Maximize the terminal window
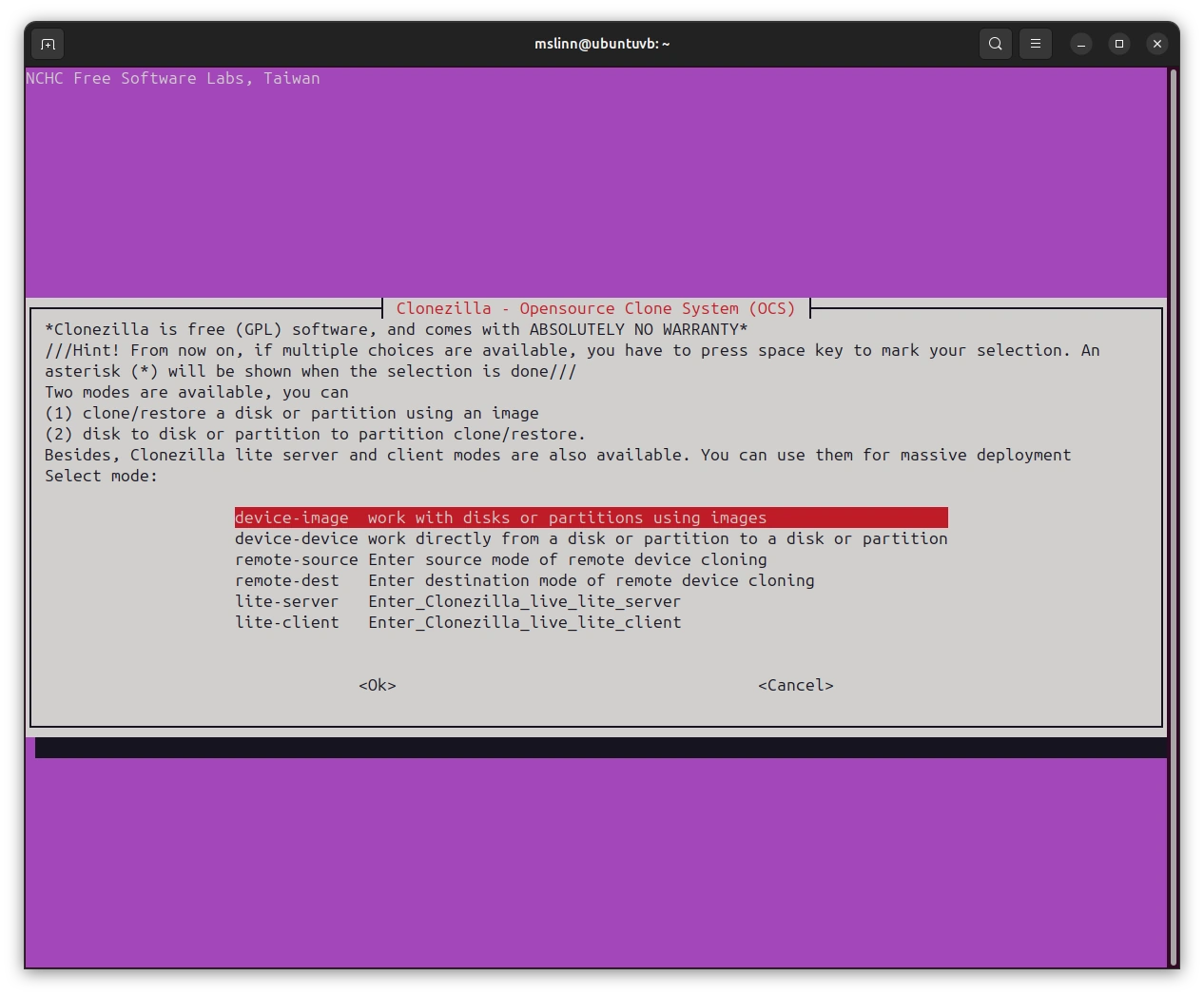Screen dimensions: 1204x996 [1119, 44]
